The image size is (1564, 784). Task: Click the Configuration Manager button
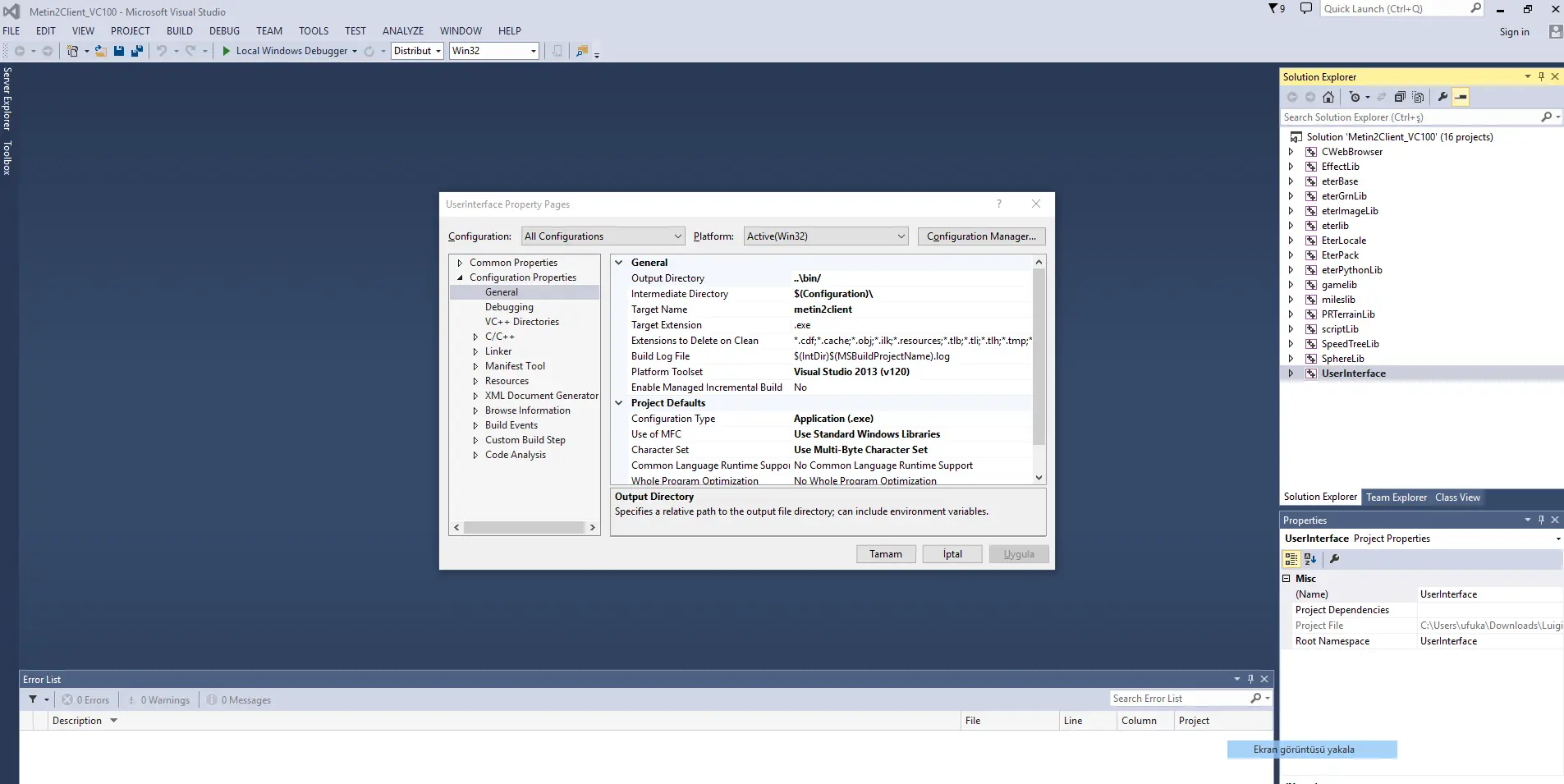[981, 236]
